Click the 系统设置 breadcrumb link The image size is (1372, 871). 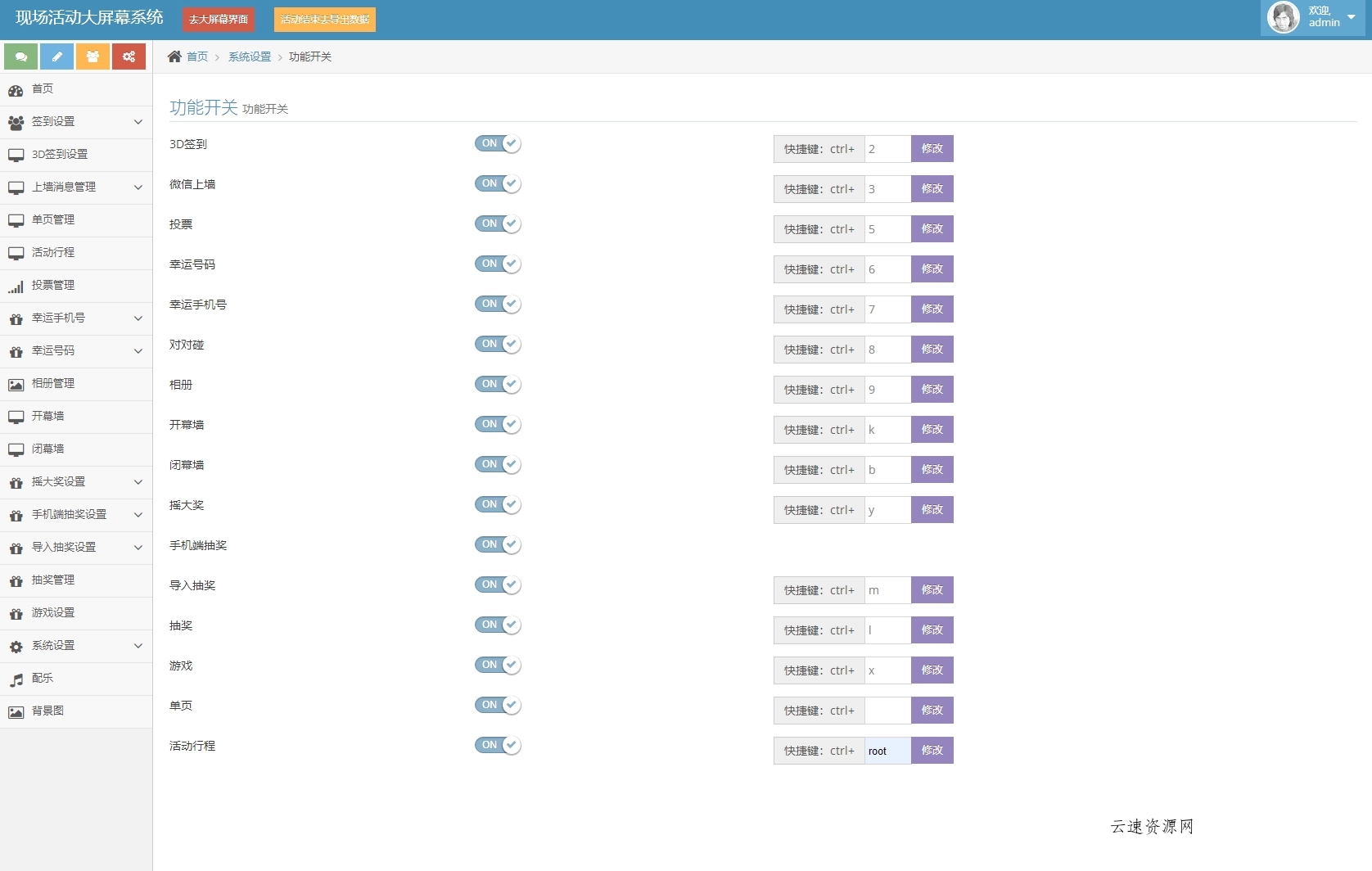[x=250, y=56]
